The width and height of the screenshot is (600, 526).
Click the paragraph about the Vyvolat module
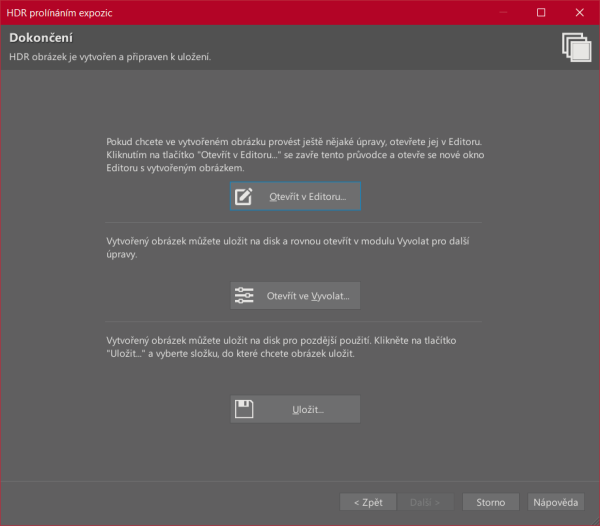click(298, 248)
